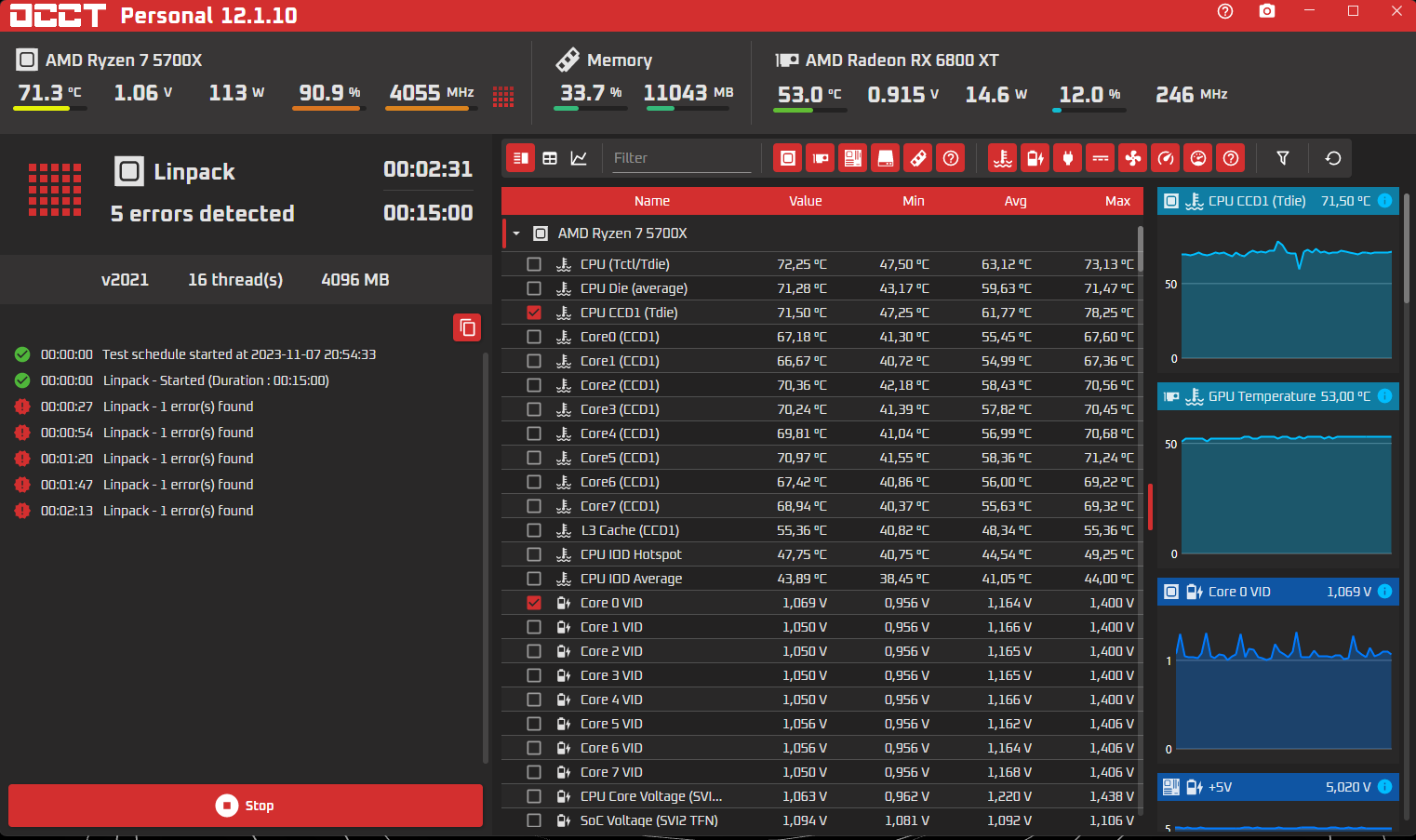
Task: Click the memory usage 33.7 % bar
Action: click(x=591, y=109)
